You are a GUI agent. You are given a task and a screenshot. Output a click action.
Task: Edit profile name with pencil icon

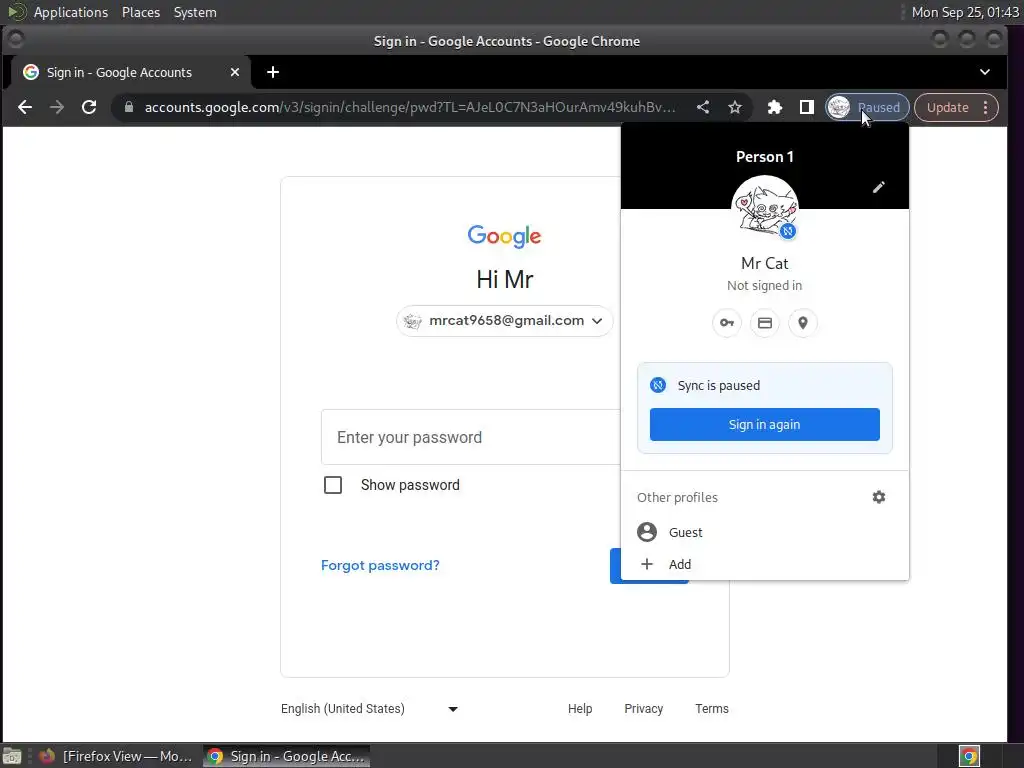[x=878, y=187]
